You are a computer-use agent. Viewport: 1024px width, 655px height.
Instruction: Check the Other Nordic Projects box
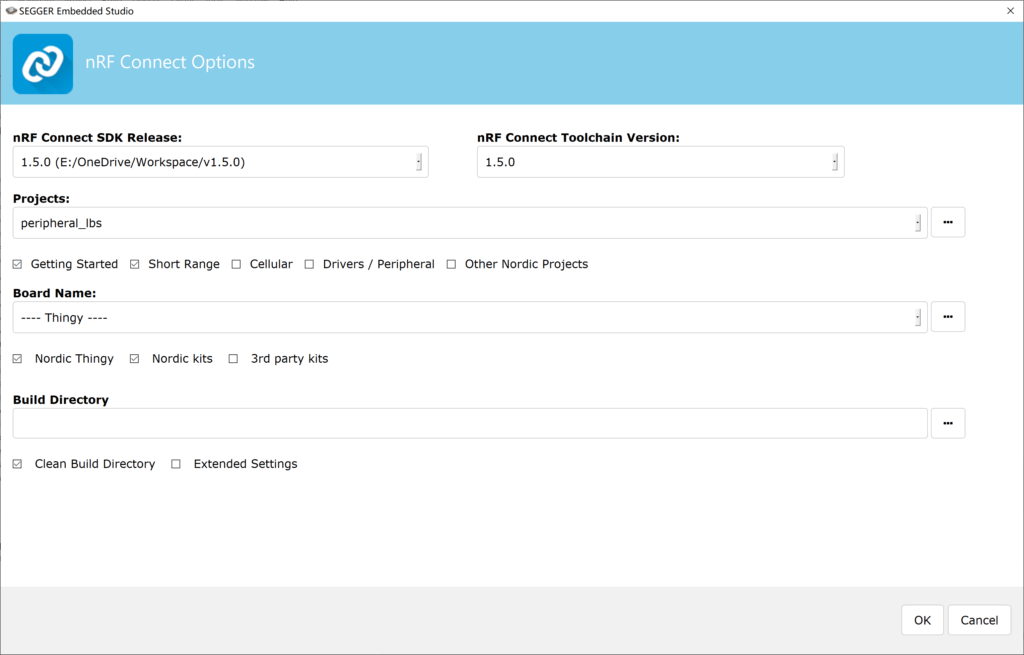coord(452,264)
